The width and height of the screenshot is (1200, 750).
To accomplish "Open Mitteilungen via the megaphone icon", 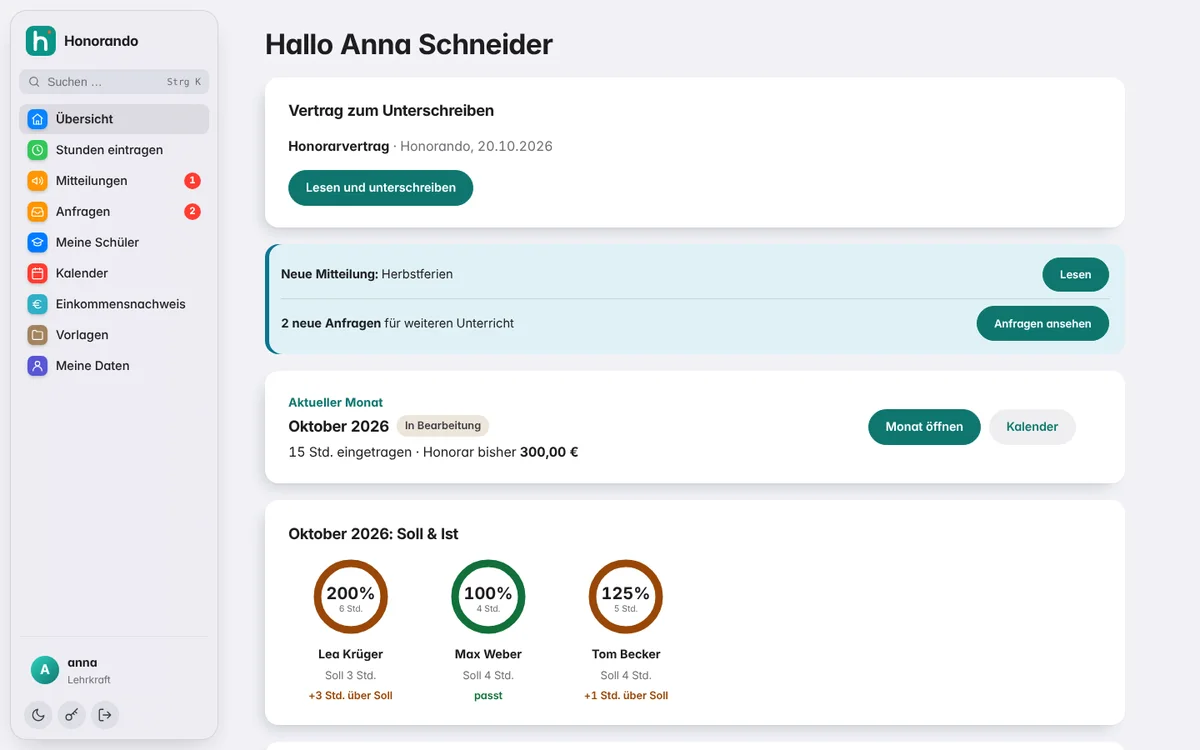I will point(37,181).
